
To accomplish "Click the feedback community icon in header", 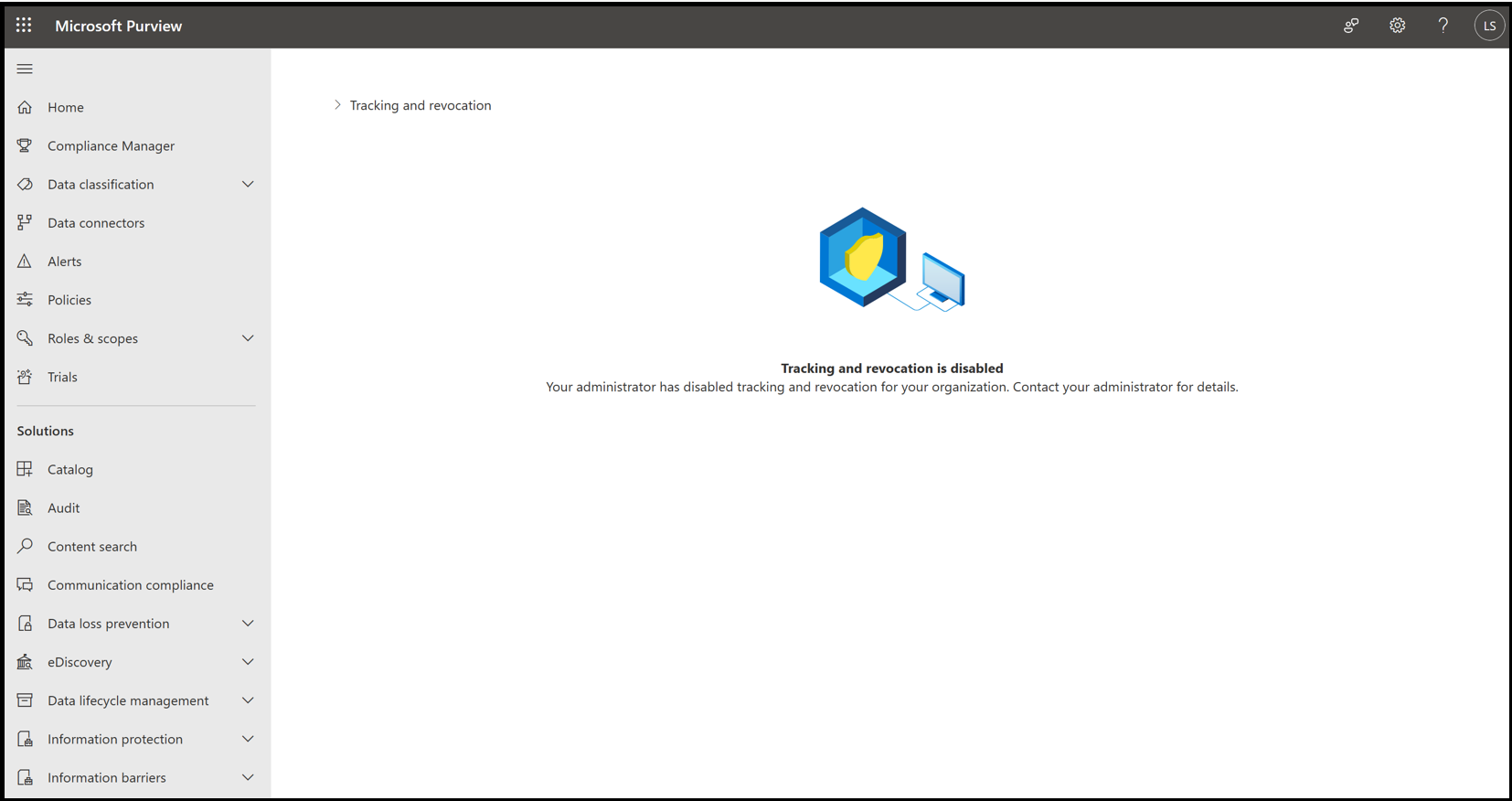I will 1351,26.
